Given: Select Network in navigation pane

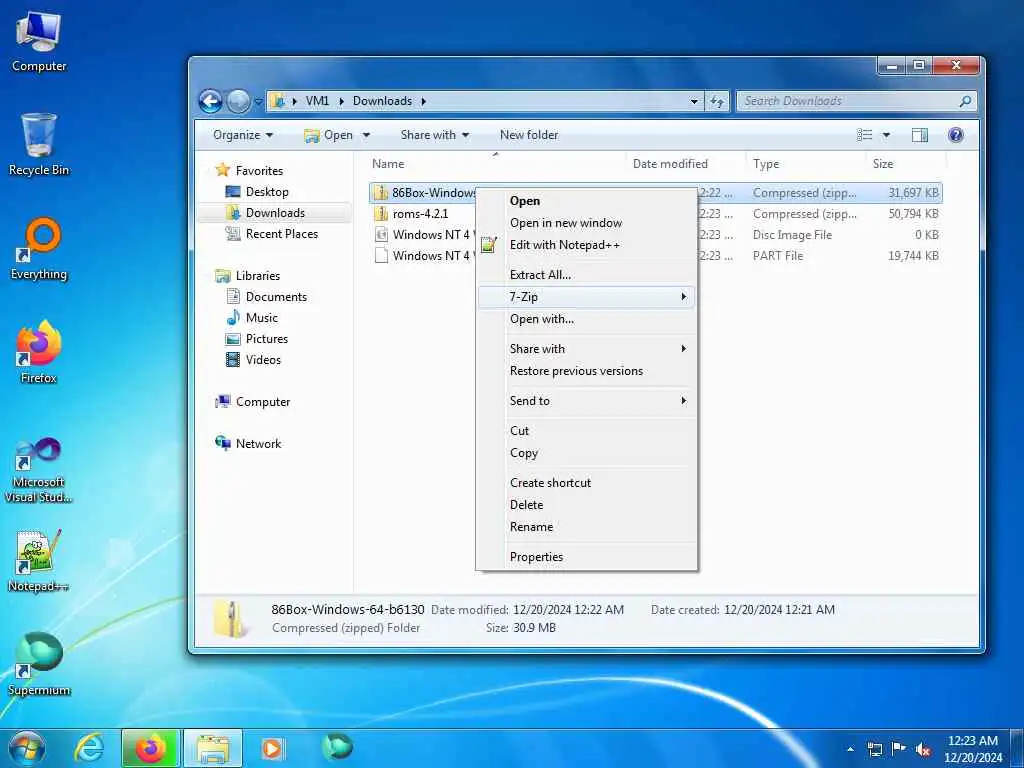Looking at the screenshot, I should (x=248, y=443).
